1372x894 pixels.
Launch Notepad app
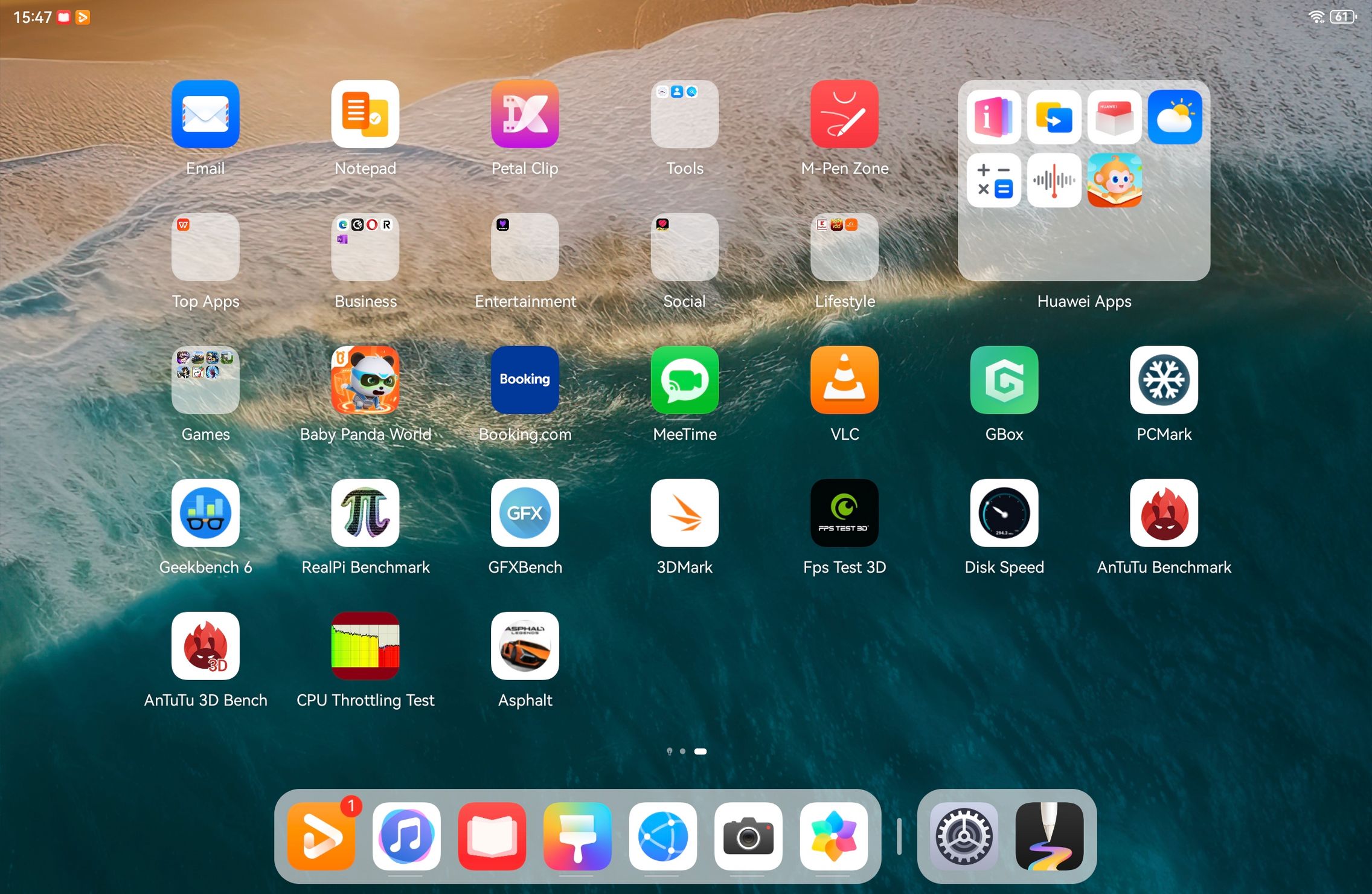pyautogui.click(x=365, y=114)
